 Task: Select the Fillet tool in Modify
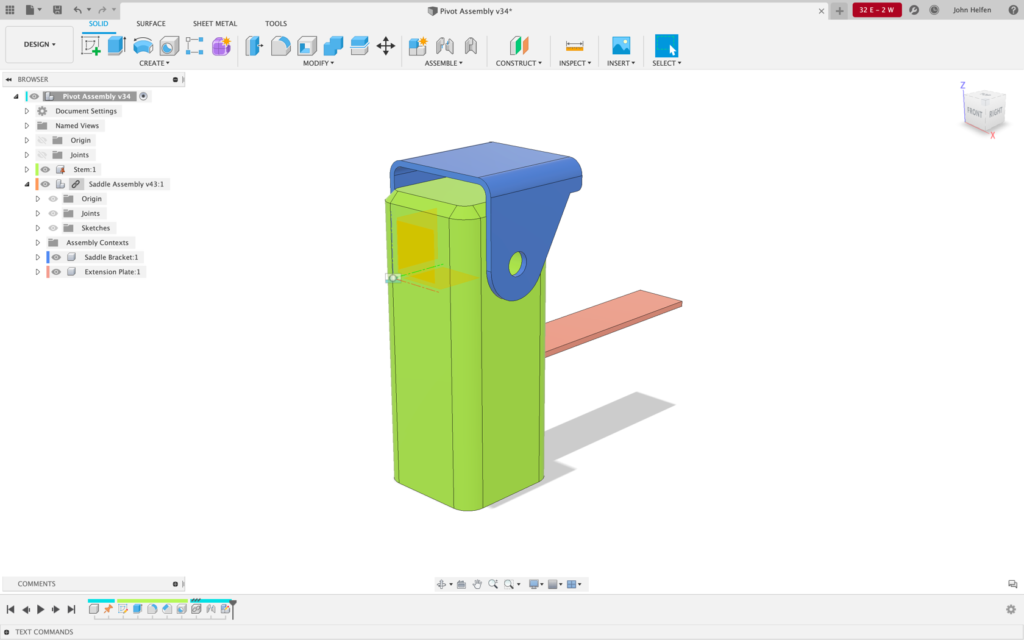(x=281, y=46)
